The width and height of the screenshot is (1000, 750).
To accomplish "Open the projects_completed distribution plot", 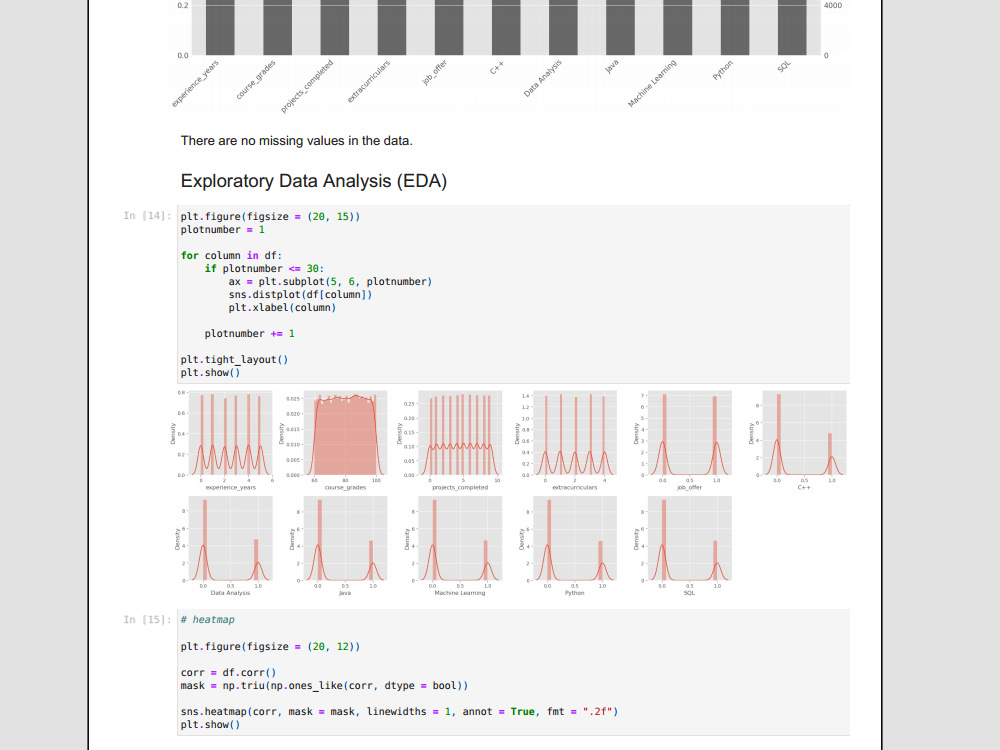I will pyautogui.click(x=452, y=440).
